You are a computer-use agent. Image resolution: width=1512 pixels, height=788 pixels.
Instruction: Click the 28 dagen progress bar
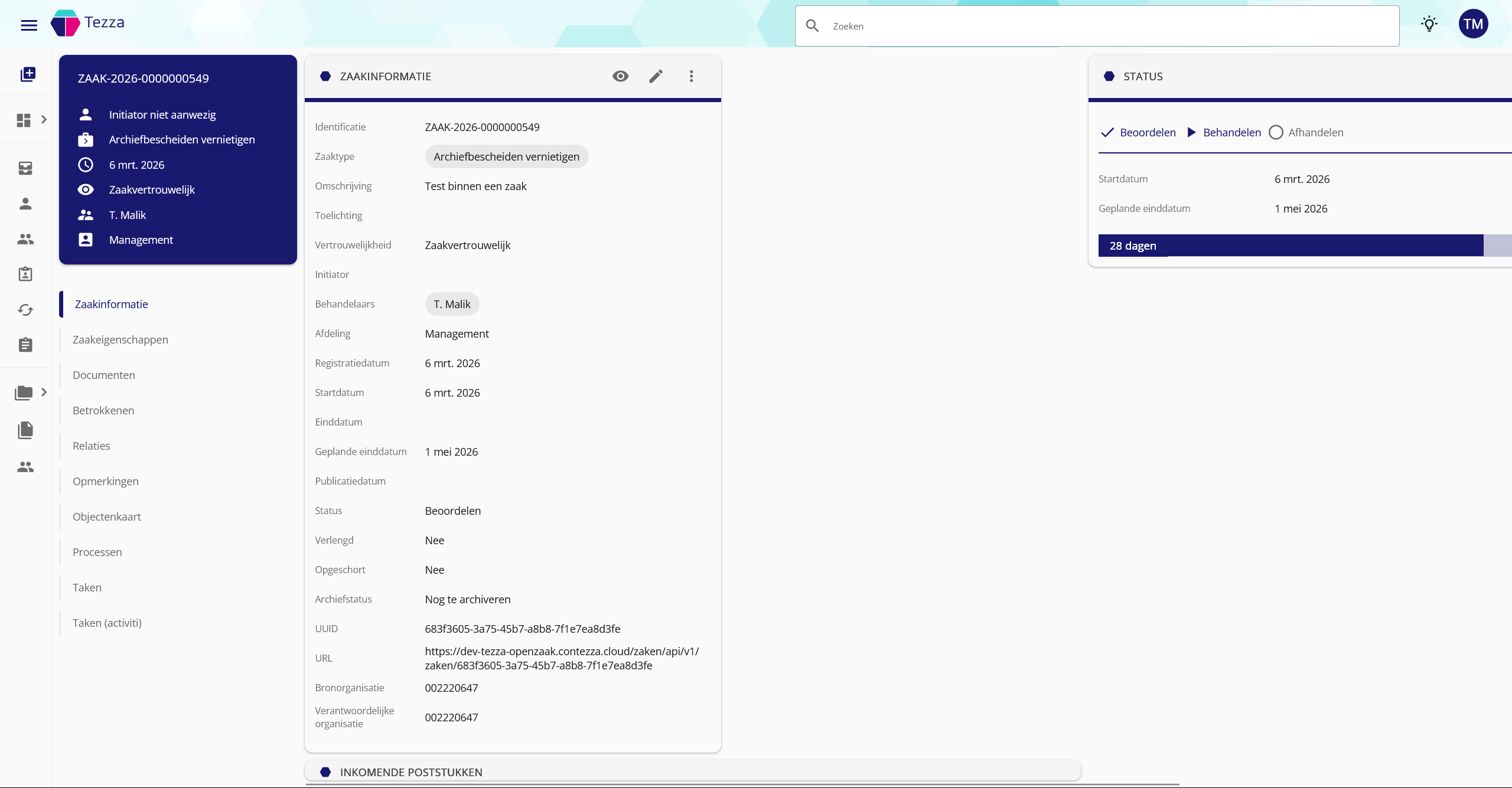(x=1291, y=246)
